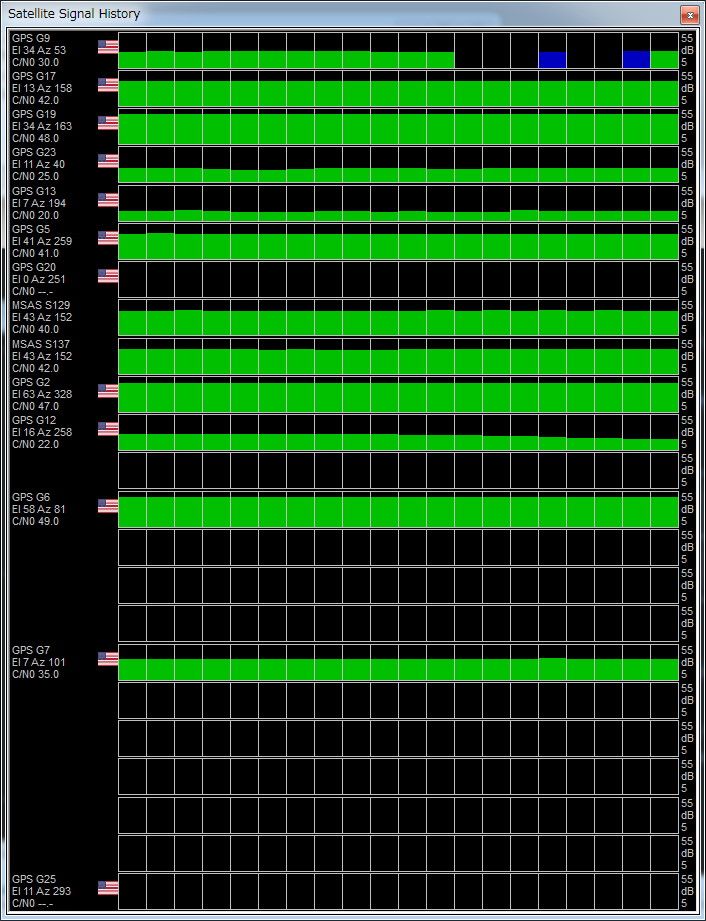Close the Satellite Signal History window
The image size is (706, 921).
(x=690, y=14)
